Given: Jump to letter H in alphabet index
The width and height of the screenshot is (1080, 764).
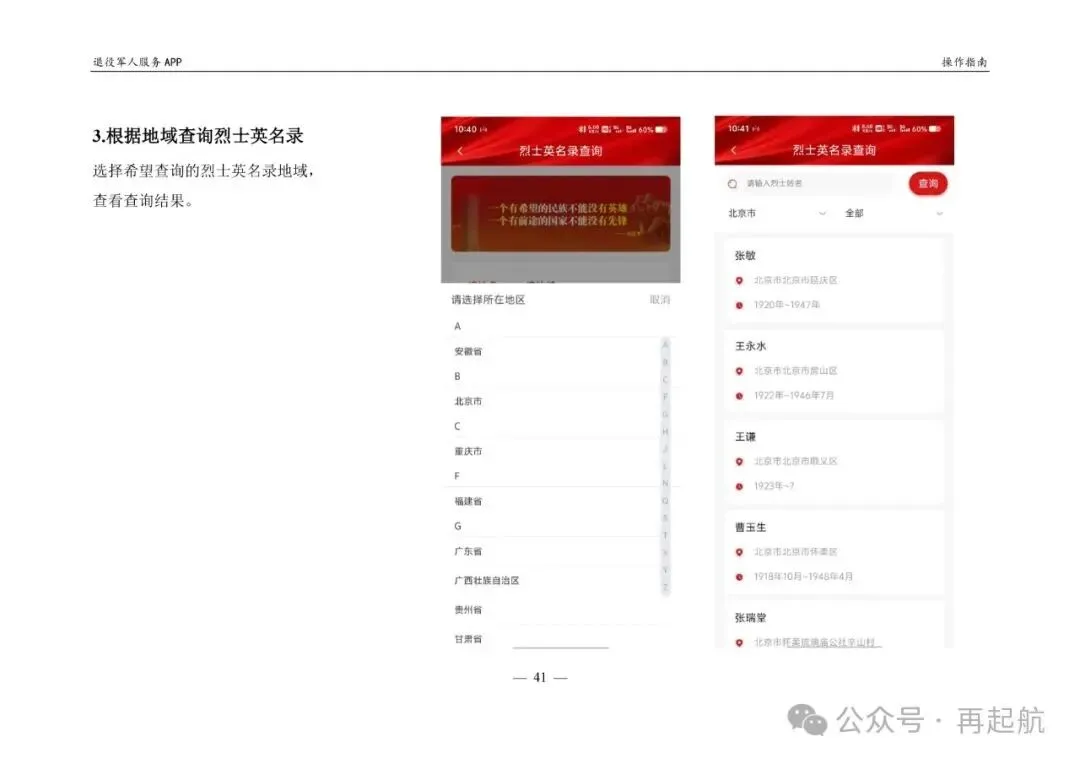Looking at the screenshot, I should click(665, 432).
